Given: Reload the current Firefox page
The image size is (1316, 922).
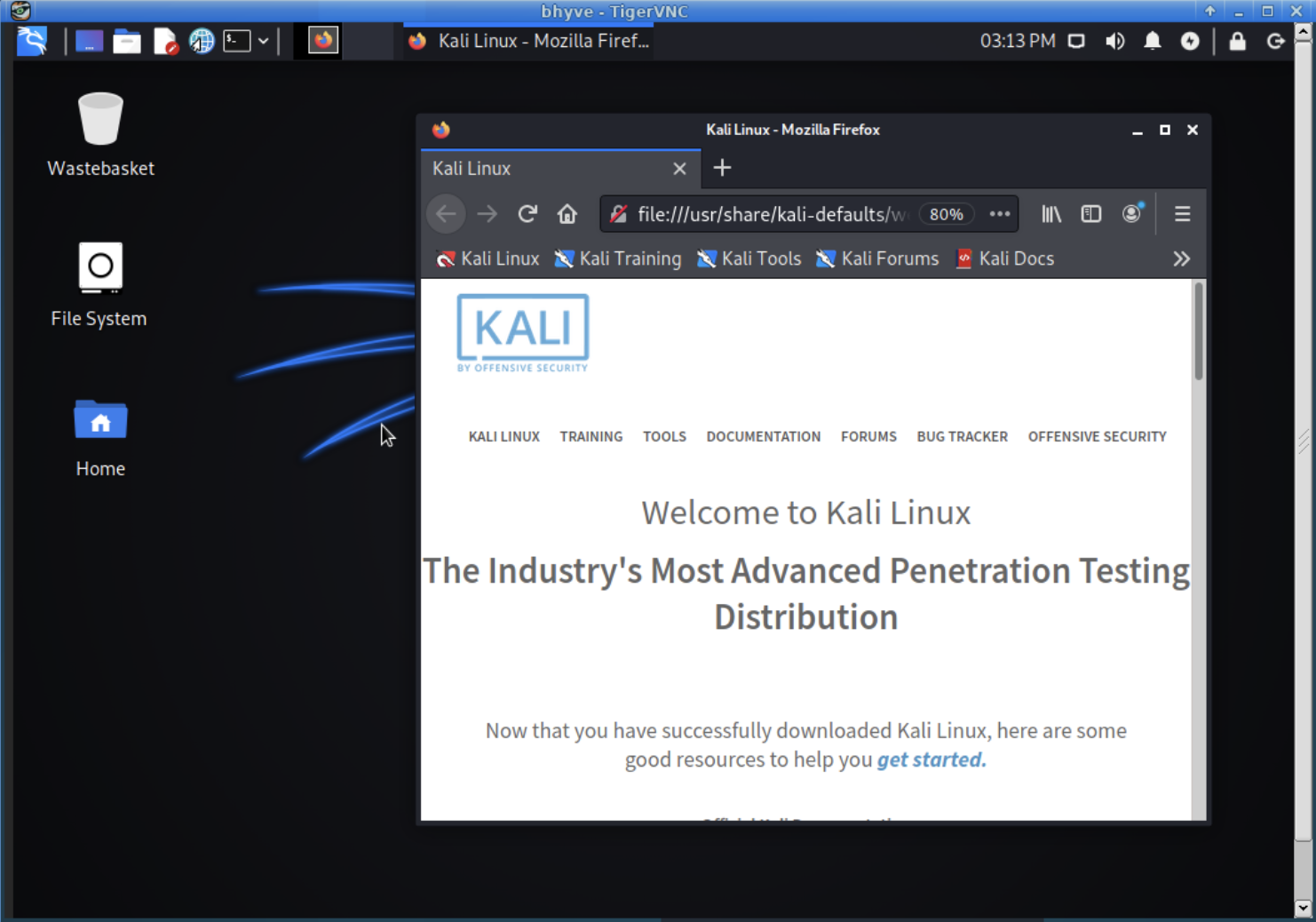Looking at the screenshot, I should pyautogui.click(x=527, y=214).
